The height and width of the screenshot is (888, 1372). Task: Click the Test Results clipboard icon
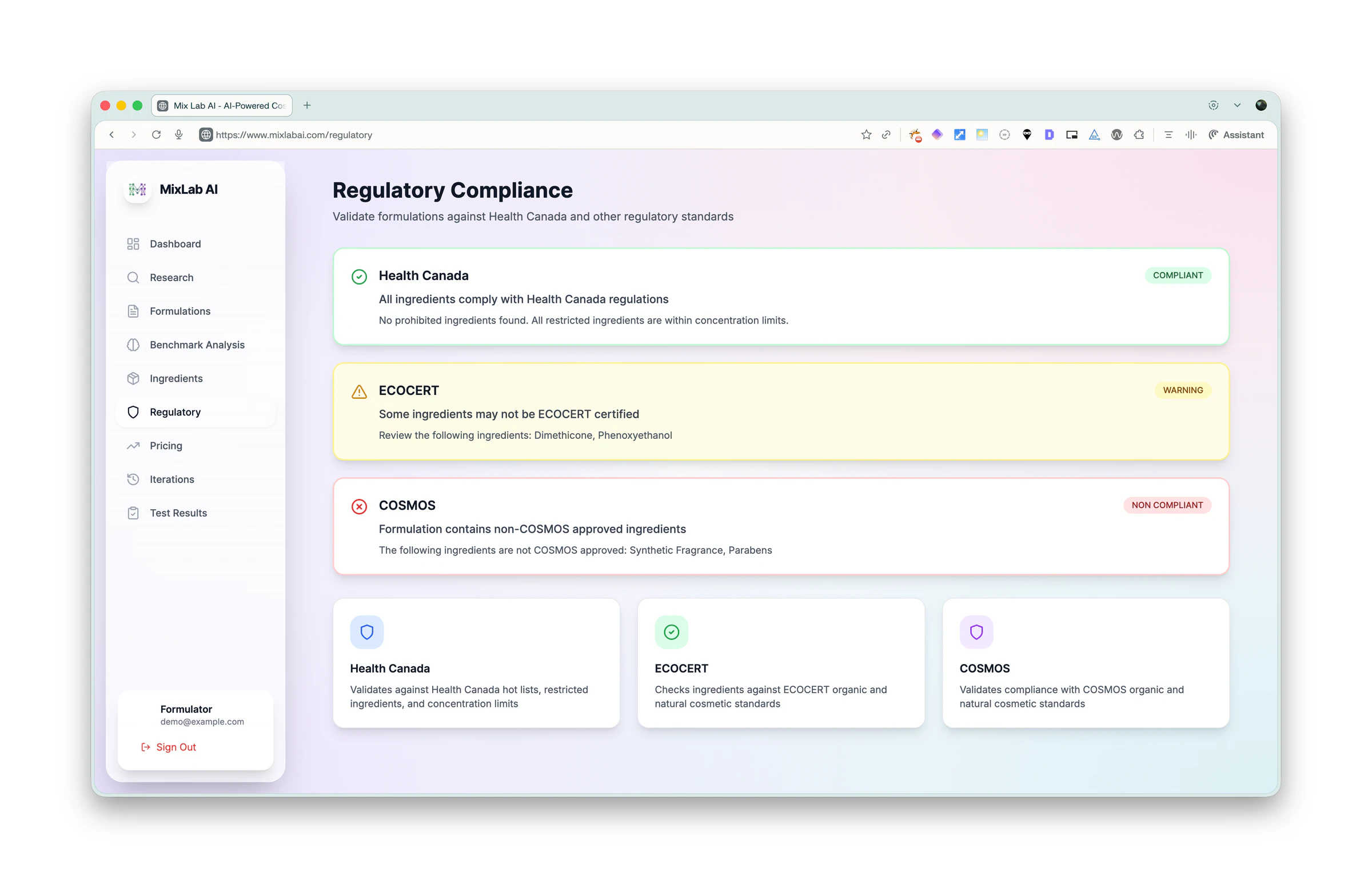click(133, 513)
